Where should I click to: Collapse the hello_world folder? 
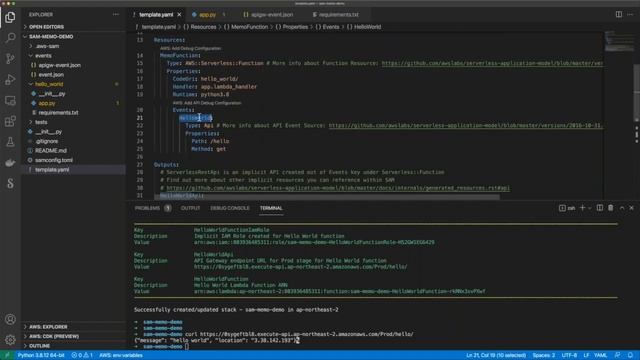[49, 84]
